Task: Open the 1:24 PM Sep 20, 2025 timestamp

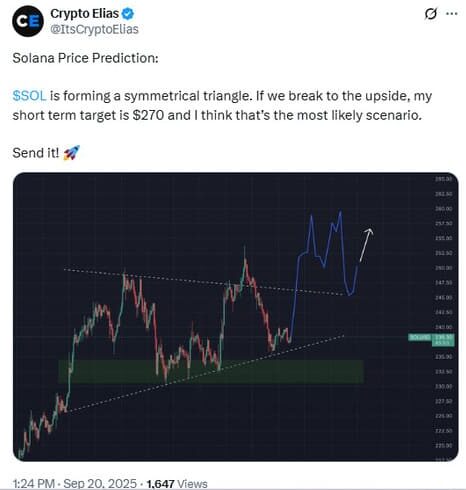Action: 74,483
